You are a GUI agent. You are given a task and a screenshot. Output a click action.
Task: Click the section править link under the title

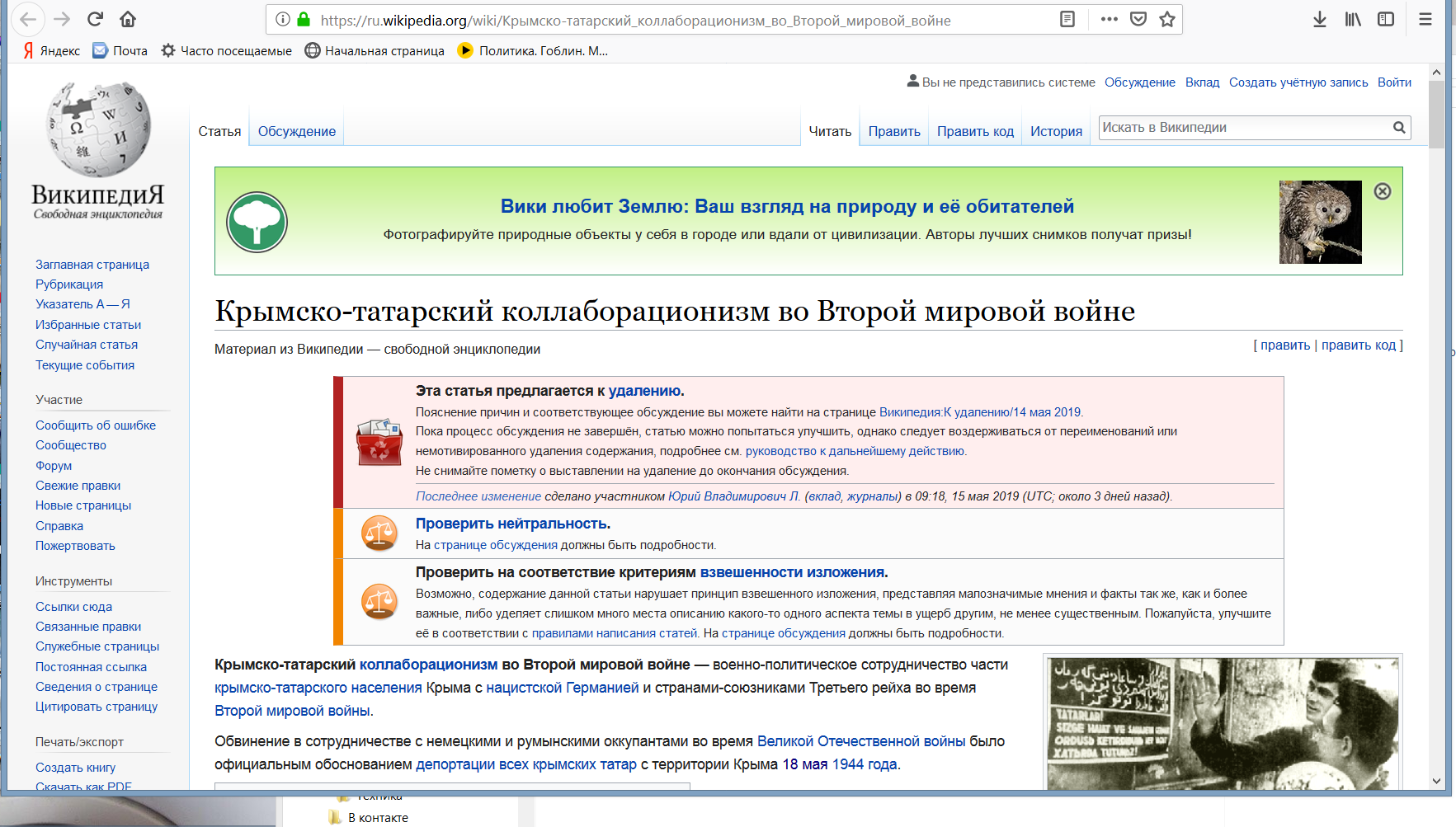[1285, 345]
